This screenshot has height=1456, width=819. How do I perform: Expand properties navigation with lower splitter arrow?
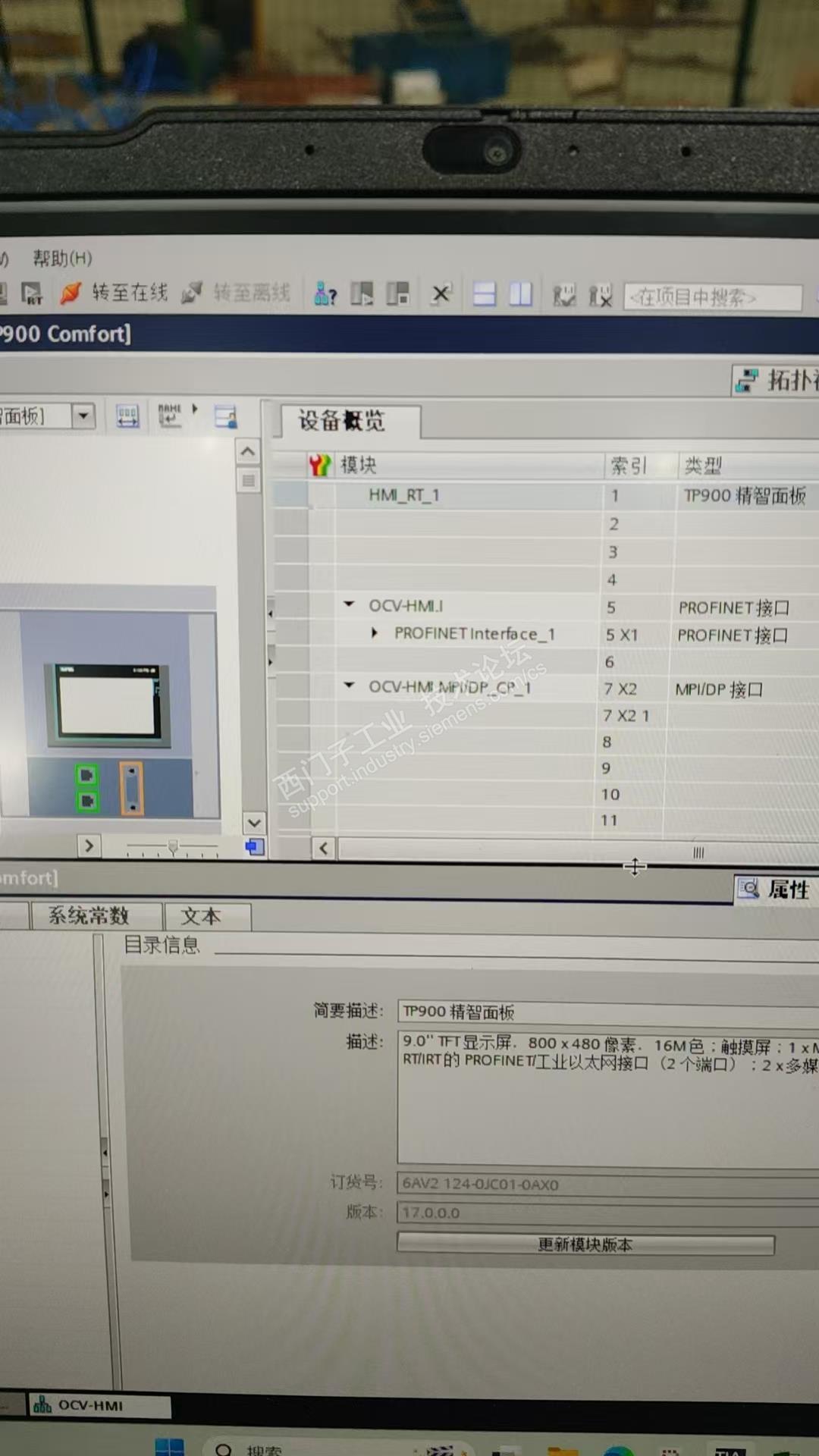(x=105, y=1194)
